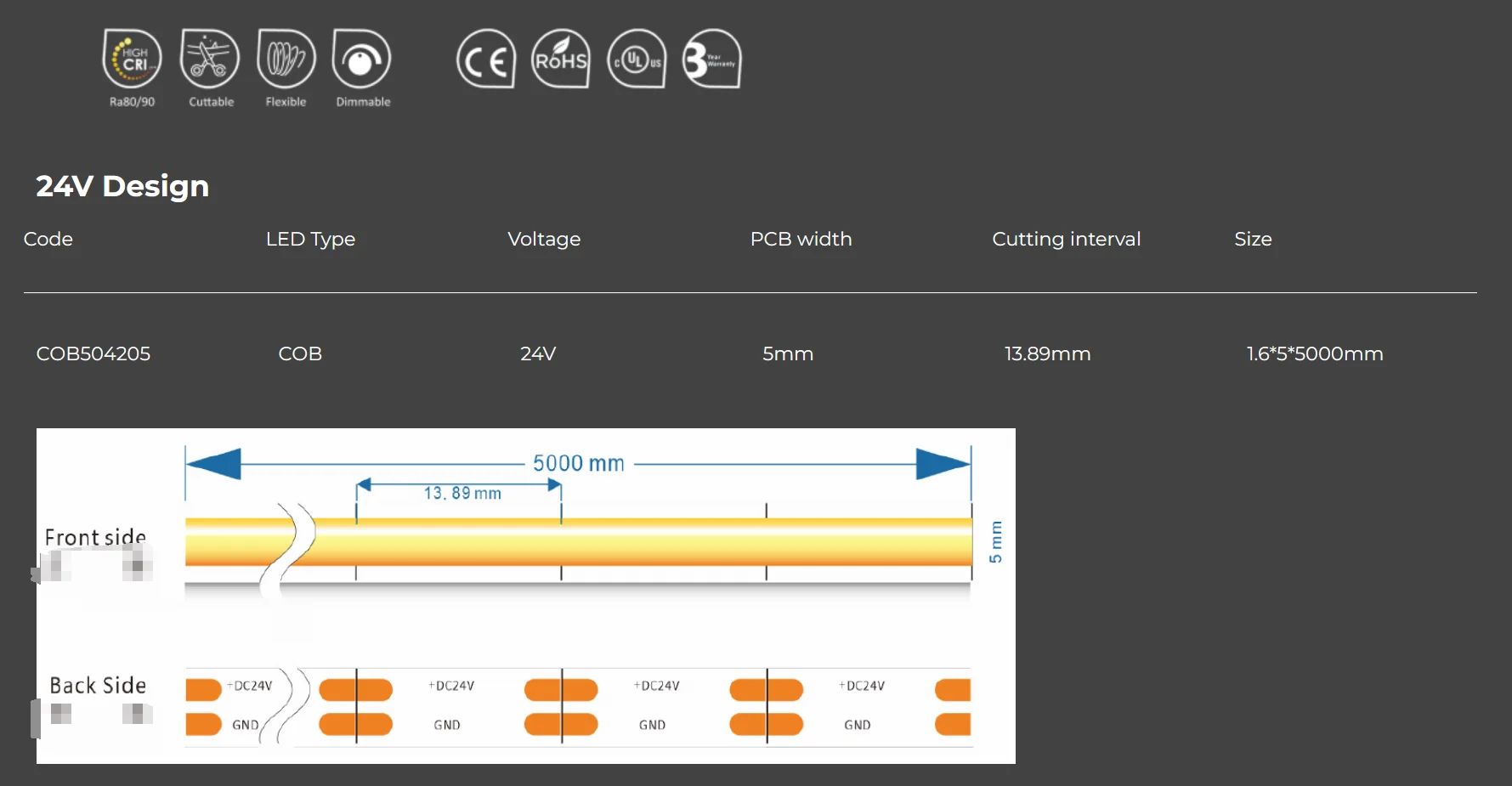Click the 24V Design section heading

(122, 186)
